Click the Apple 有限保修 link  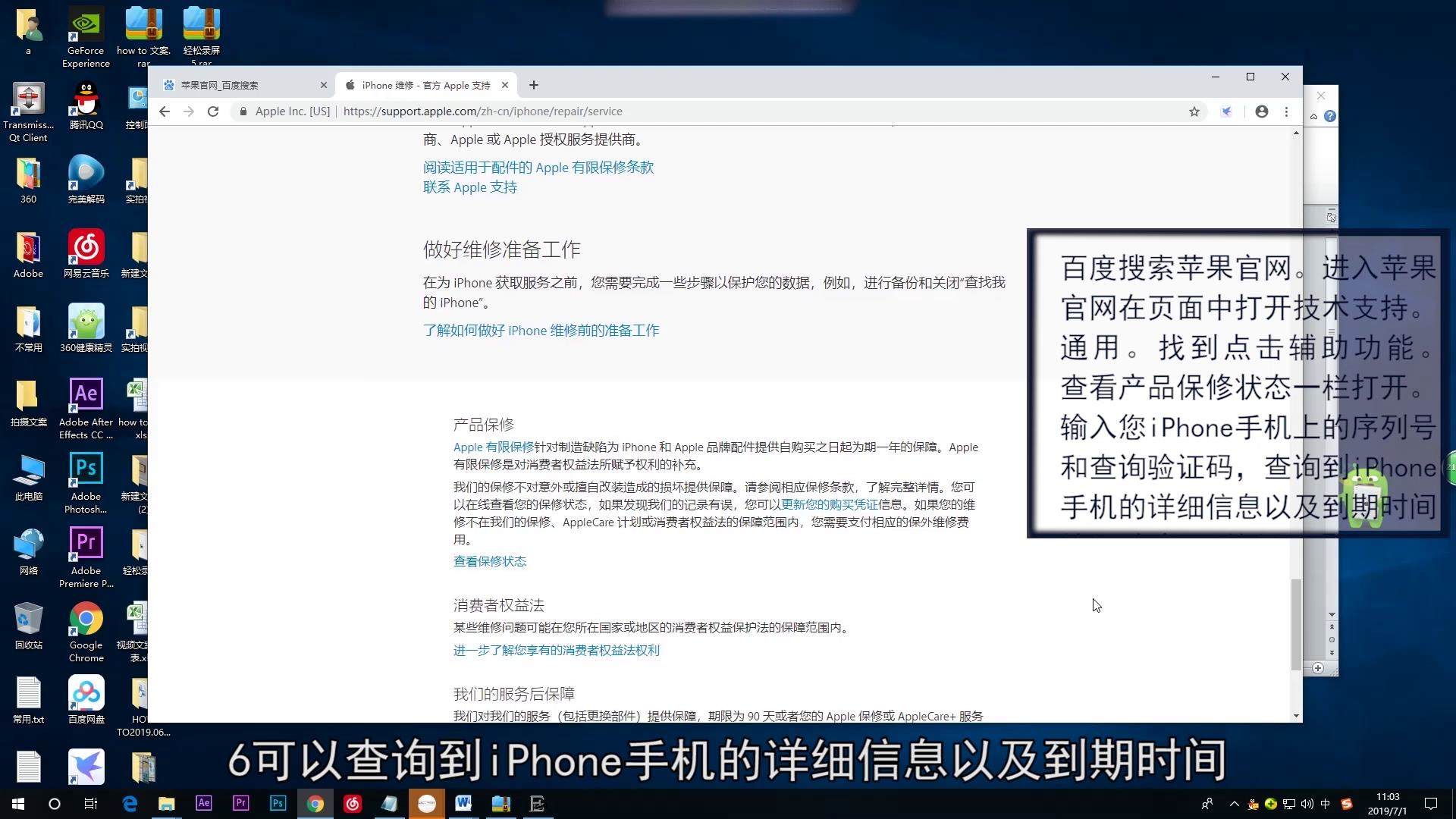(494, 447)
